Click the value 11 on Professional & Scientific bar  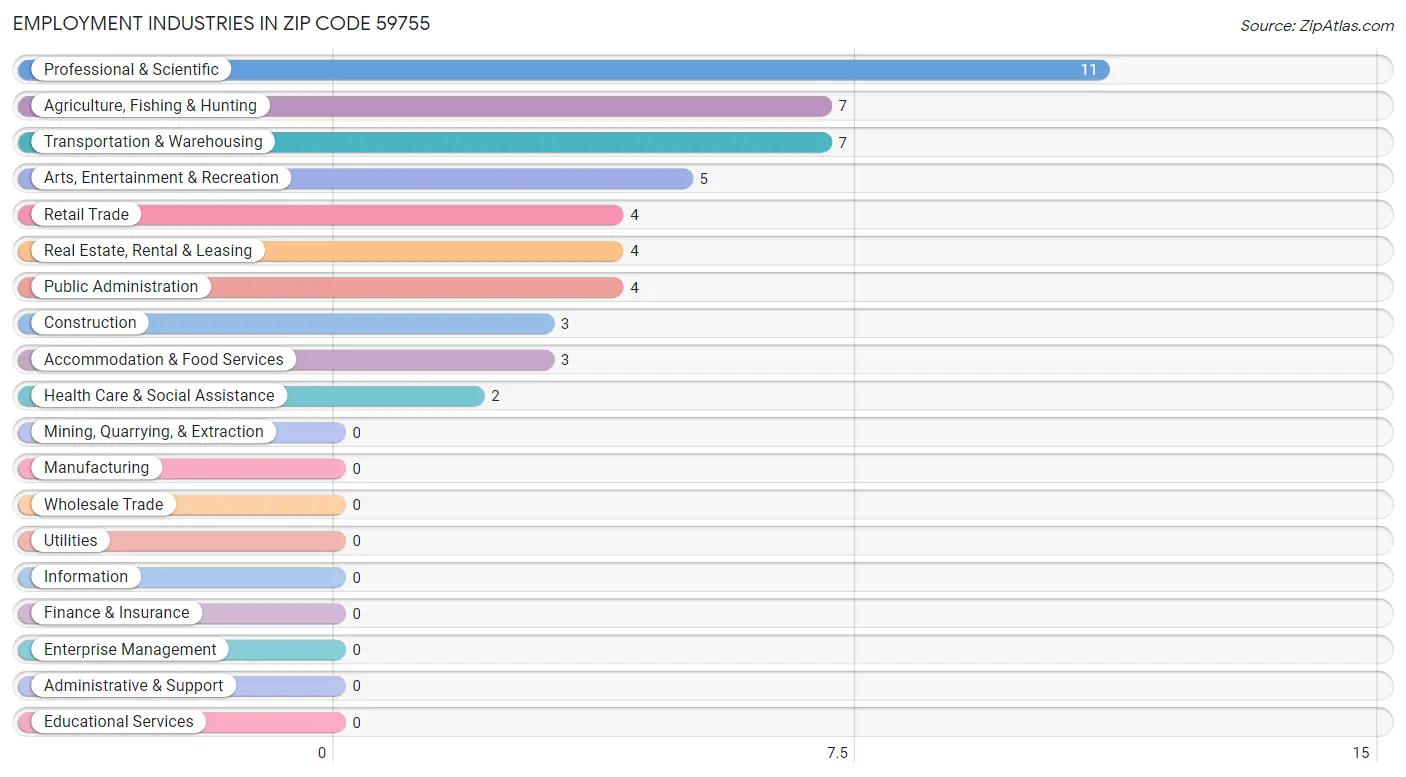click(1088, 70)
